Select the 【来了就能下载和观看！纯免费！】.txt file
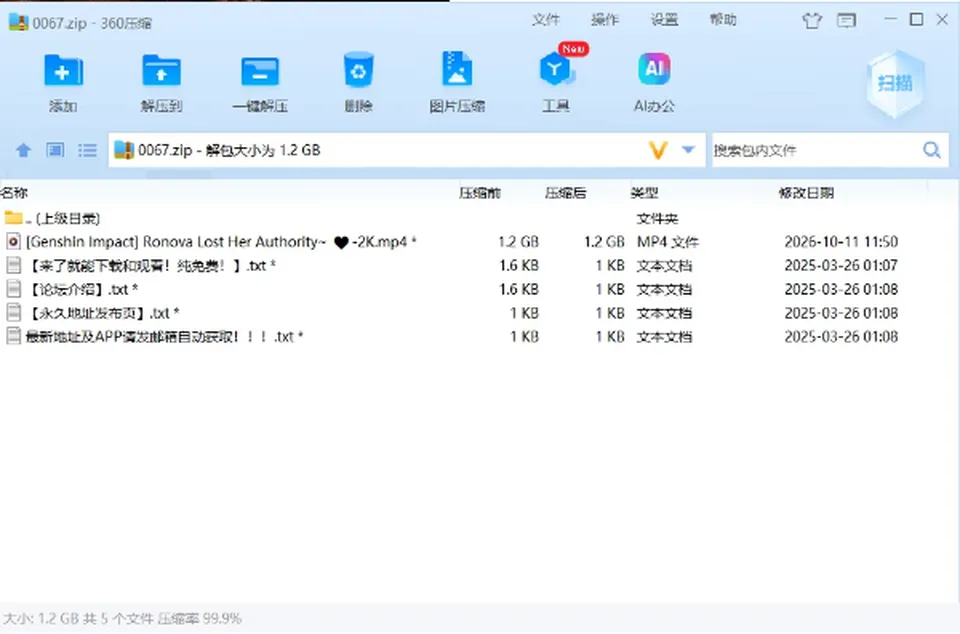 pos(480,266)
